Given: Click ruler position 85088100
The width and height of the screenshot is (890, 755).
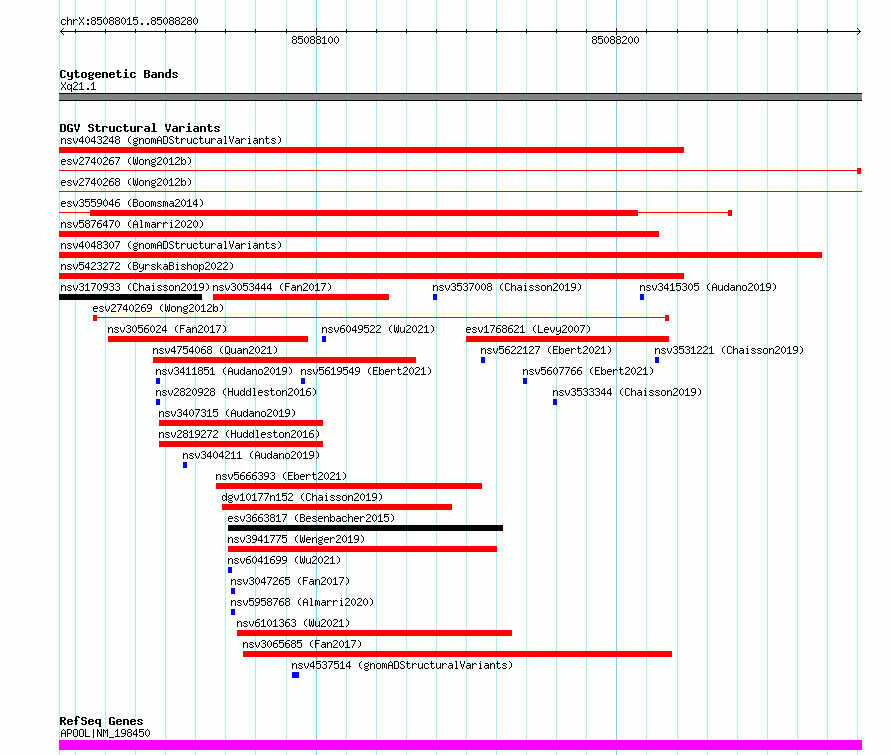Looking at the screenshot, I should point(315,40).
